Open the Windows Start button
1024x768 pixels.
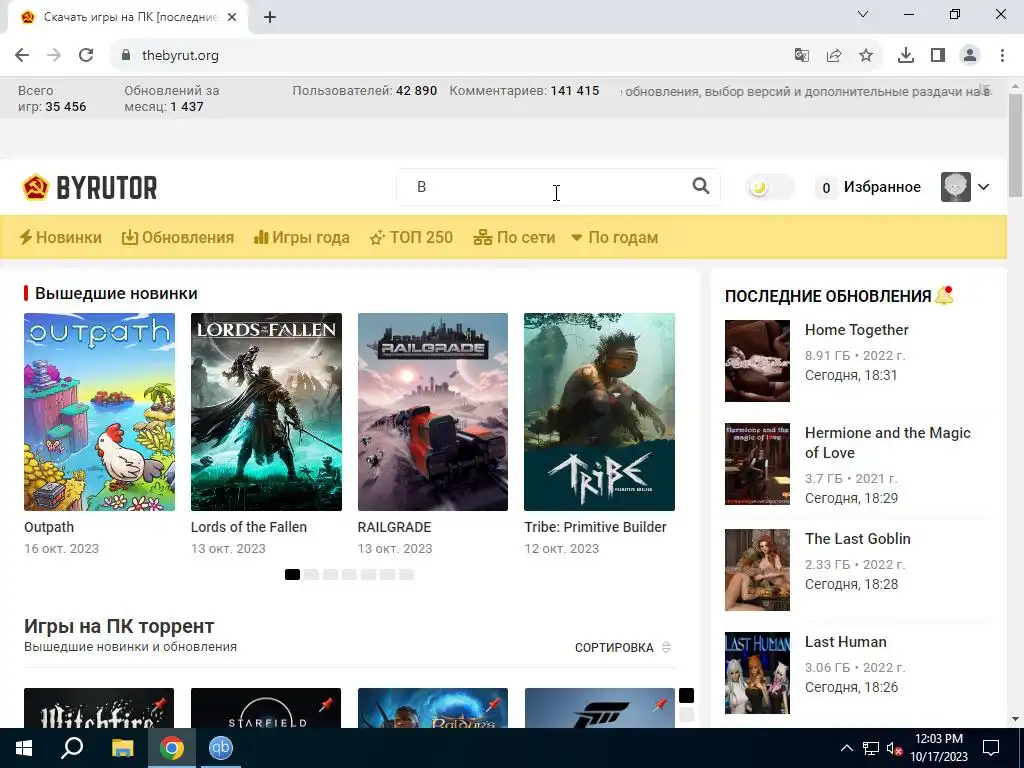(24, 748)
